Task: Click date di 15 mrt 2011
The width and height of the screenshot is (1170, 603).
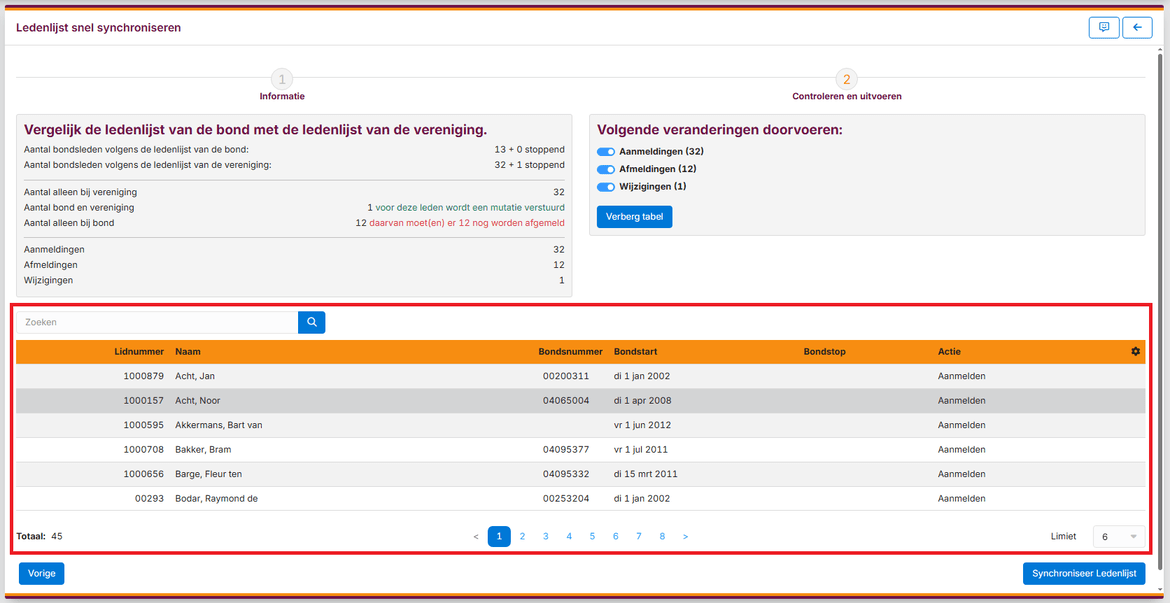Action: pos(645,474)
